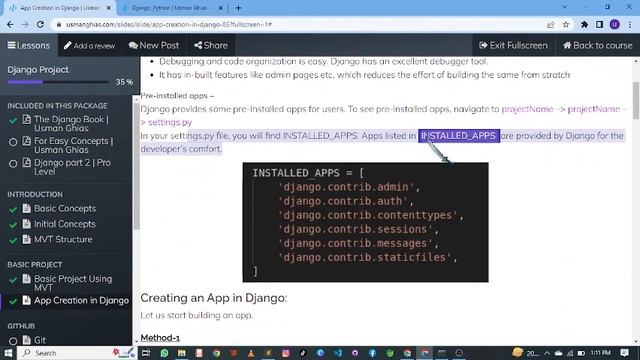This screenshot has width=640, height=360.
Task: Click document icon of MVT Structure
Action: [x=27, y=239]
